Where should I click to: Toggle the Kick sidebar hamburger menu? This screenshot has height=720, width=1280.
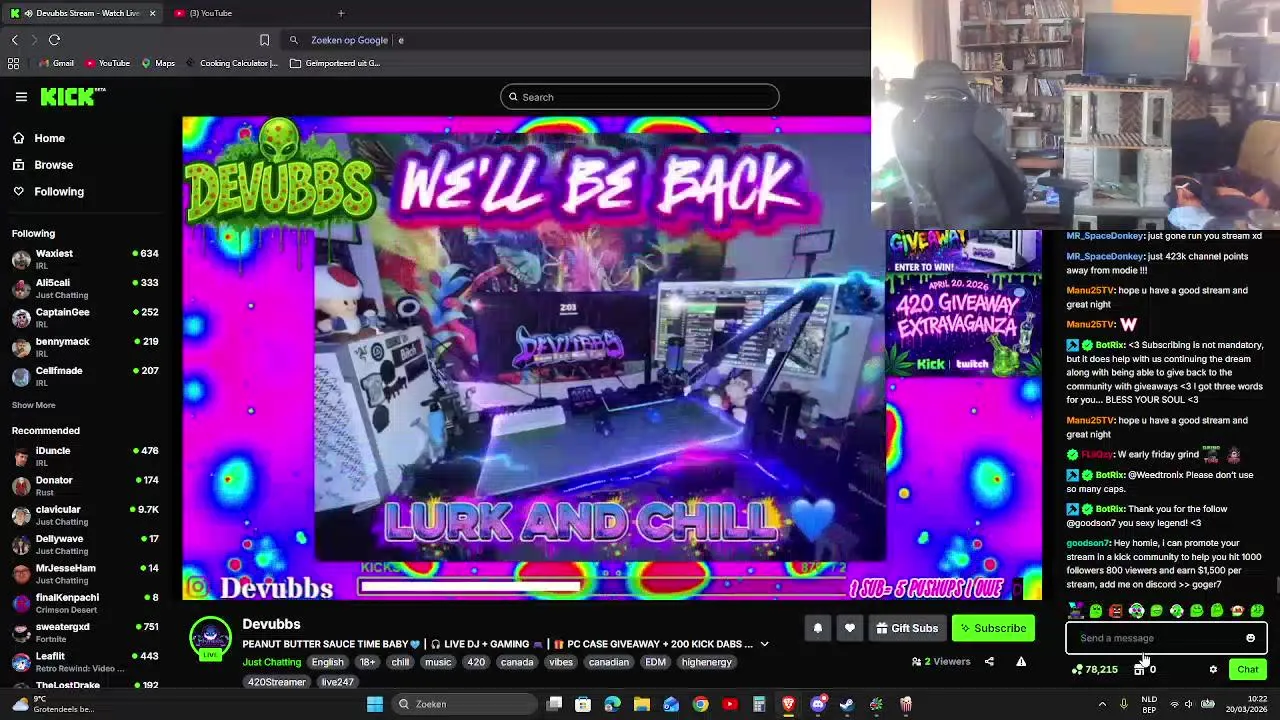[x=21, y=97]
